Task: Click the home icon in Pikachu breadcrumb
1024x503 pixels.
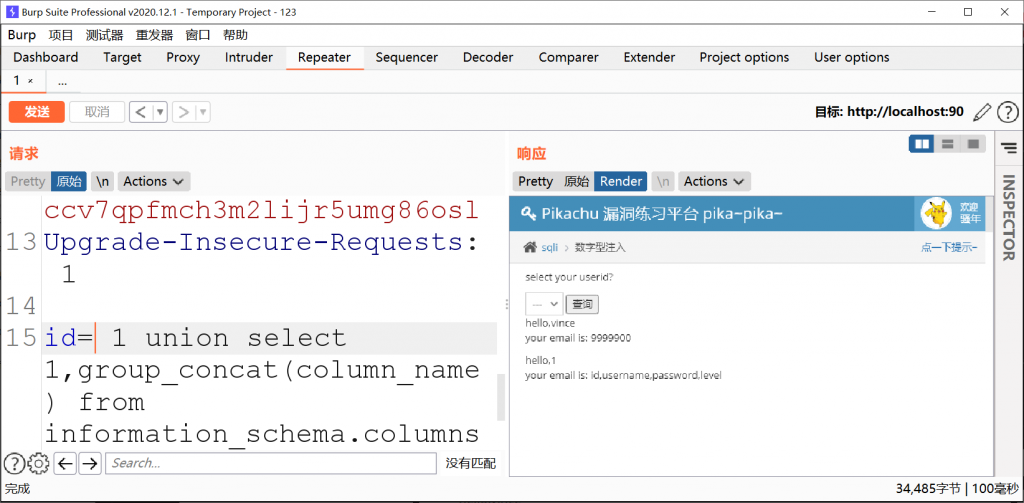Action: pyautogui.click(x=530, y=247)
